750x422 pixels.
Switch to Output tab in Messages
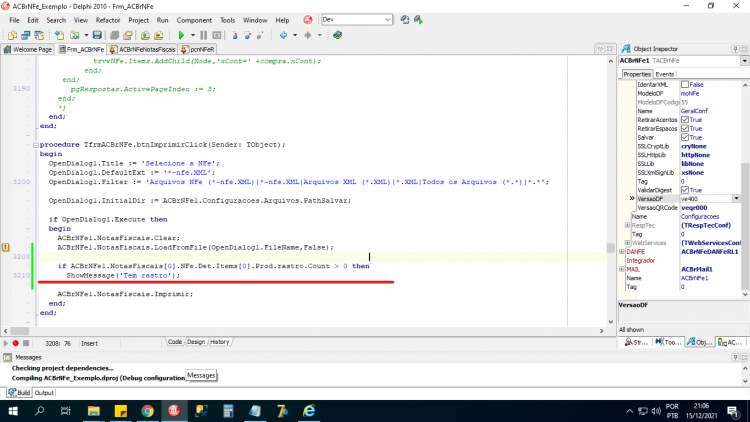click(x=44, y=392)
